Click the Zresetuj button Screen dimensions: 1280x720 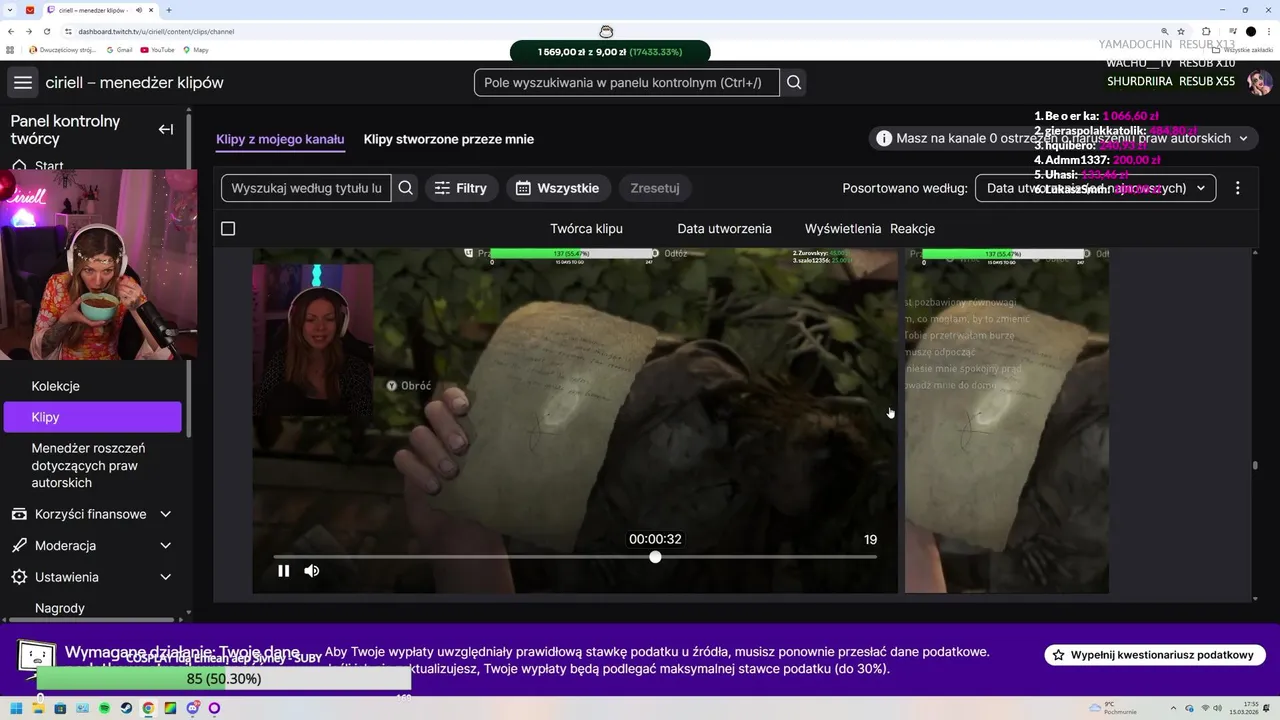pyautogui.click(x=655, y=188)
